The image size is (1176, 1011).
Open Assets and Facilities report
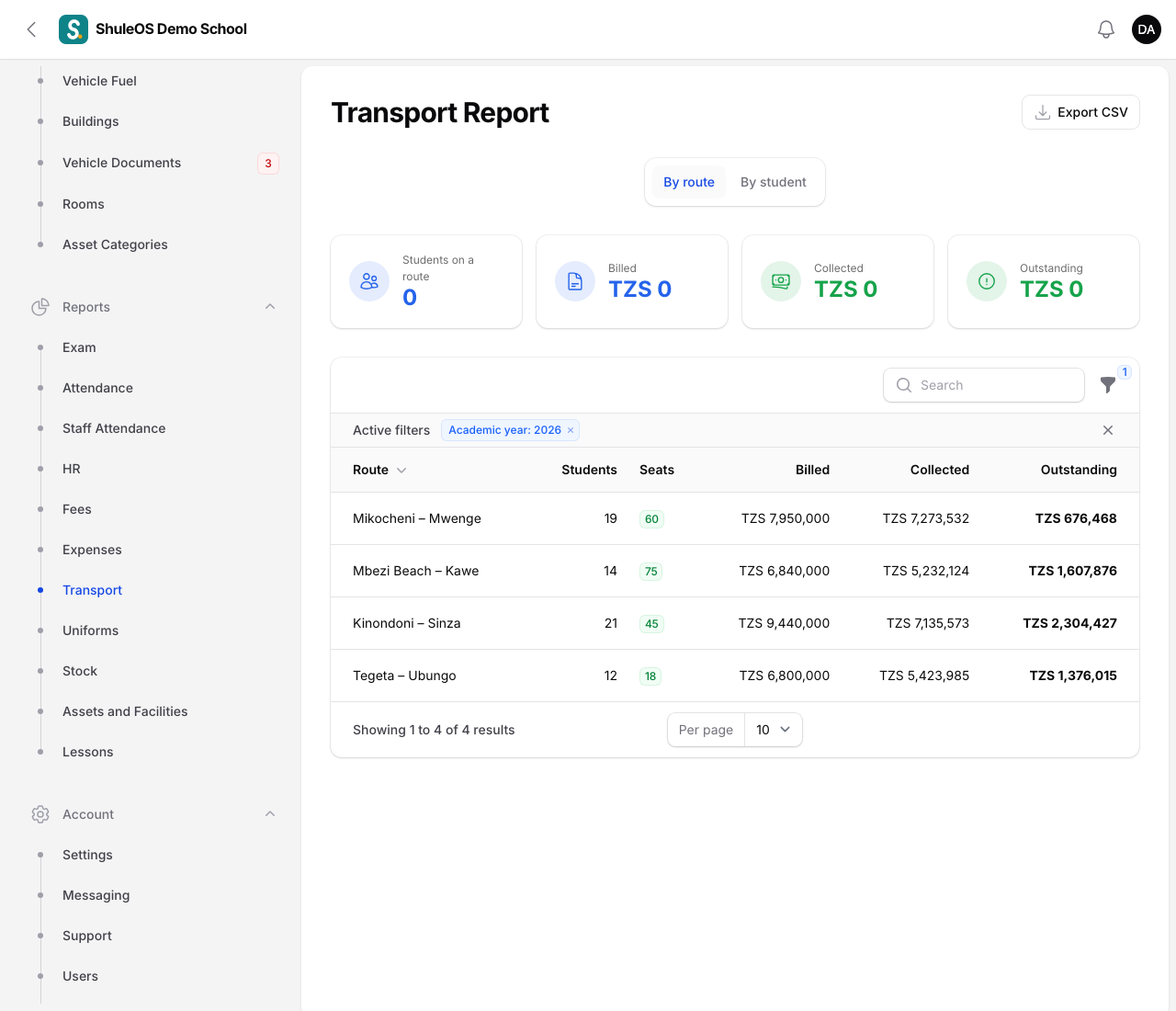coord(125,711)
